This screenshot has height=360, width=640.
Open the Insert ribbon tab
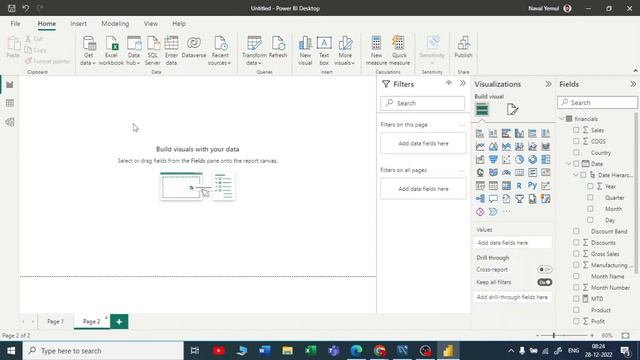78,24
